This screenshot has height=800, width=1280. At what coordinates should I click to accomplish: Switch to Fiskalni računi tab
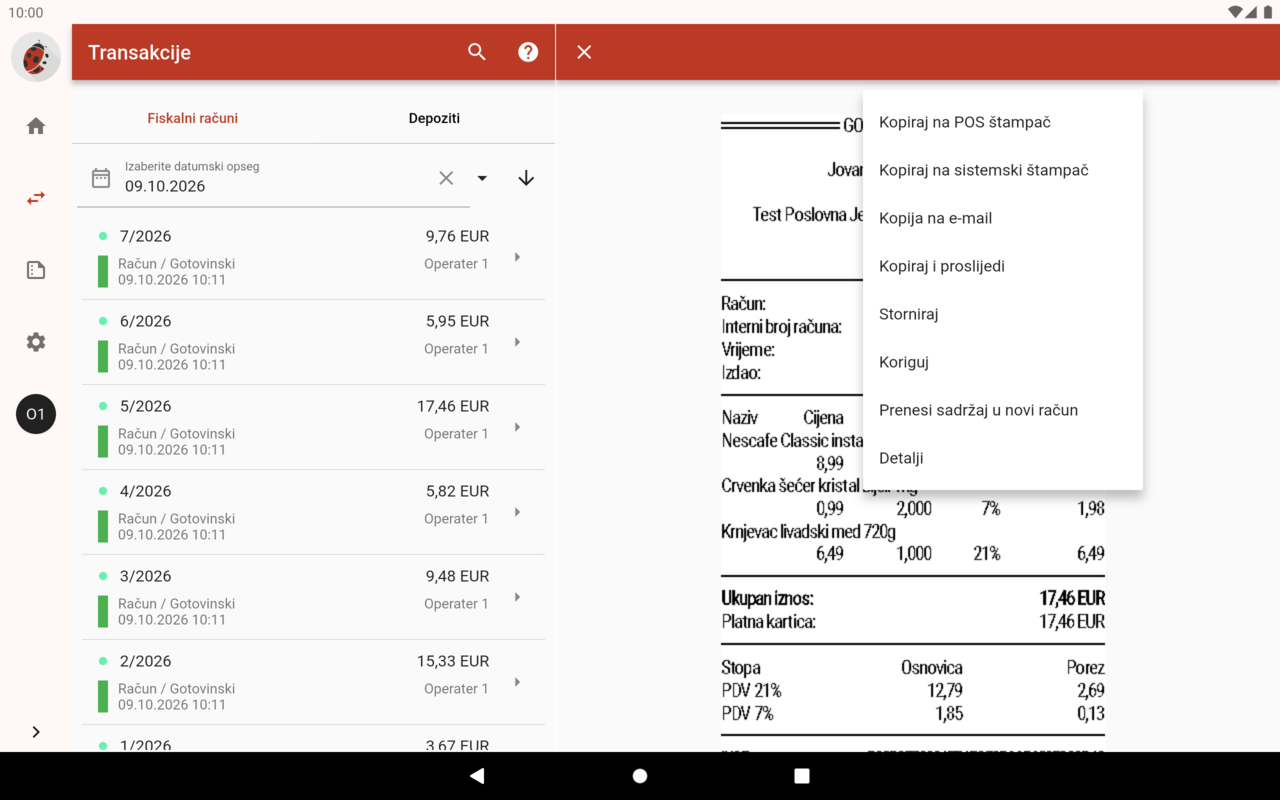[193, 118]
